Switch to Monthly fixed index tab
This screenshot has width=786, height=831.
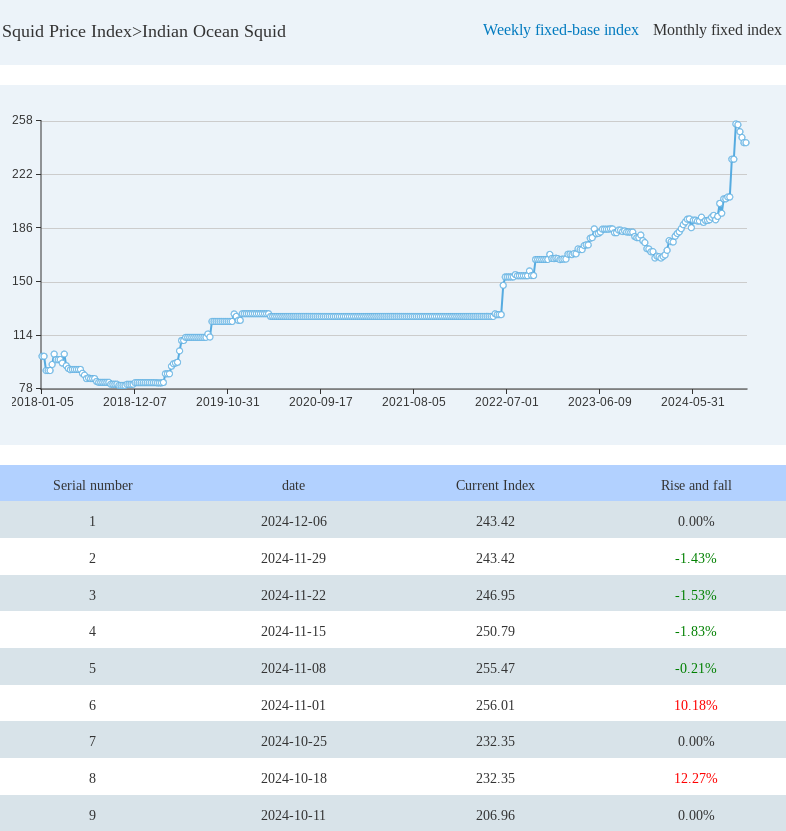tap(717, 30)
